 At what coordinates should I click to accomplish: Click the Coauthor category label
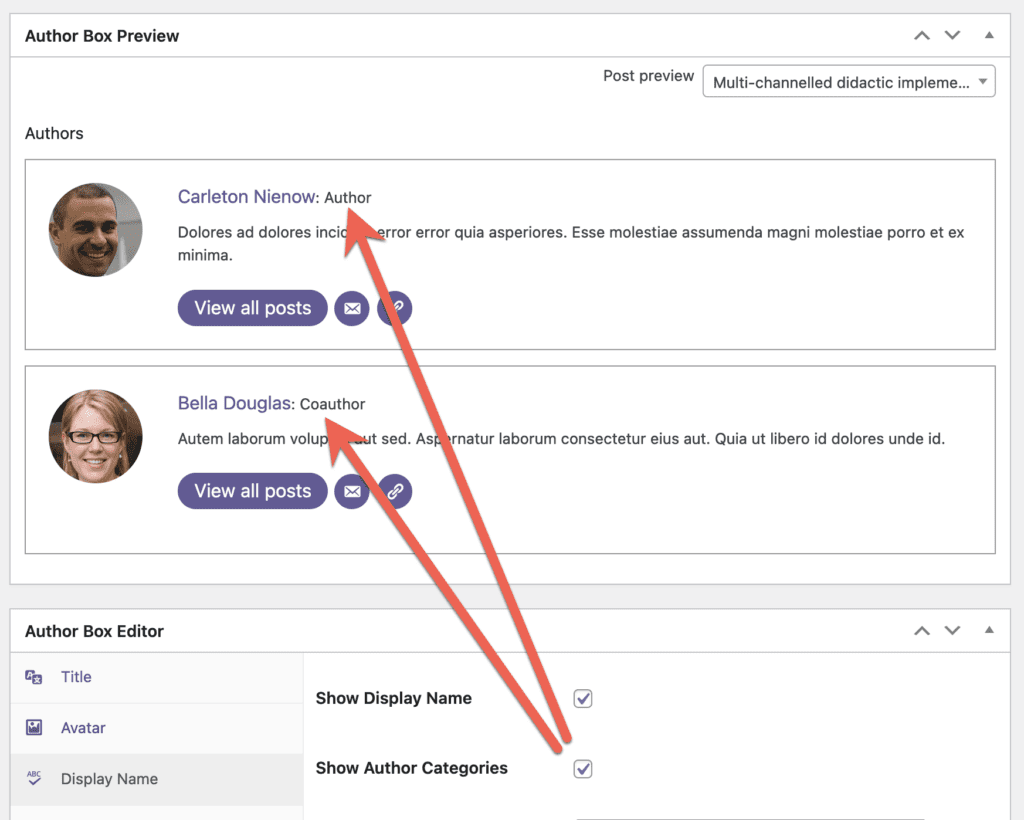[x=332, y=404]
